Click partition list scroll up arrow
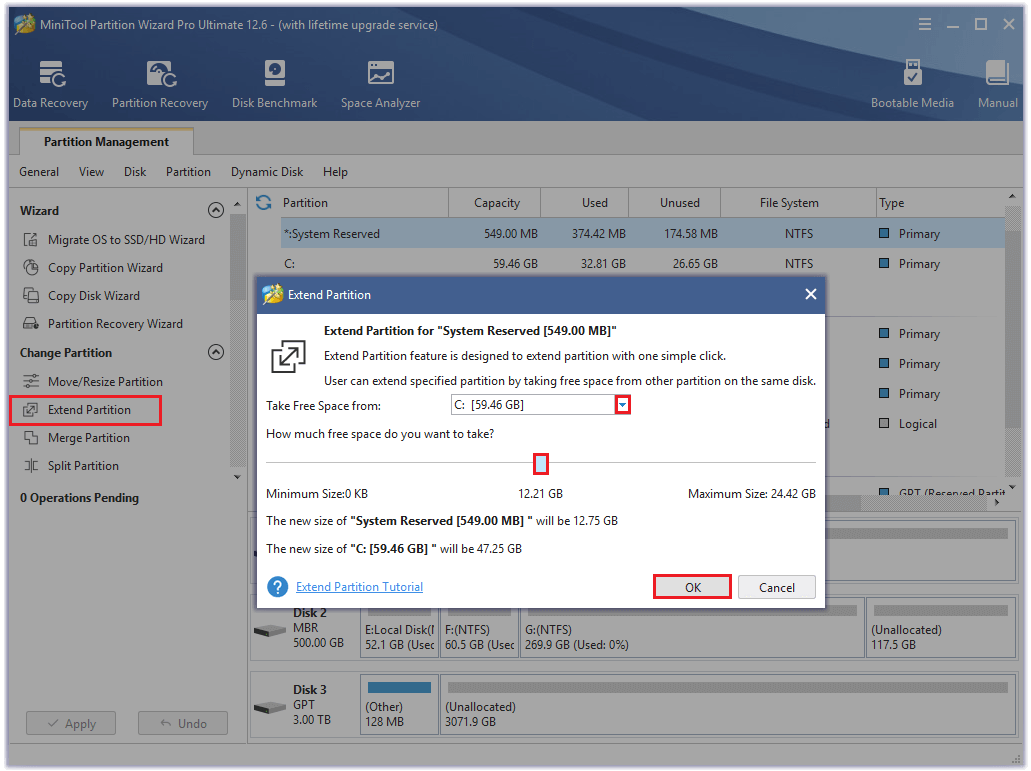The image size is (1031, 771). 1011,197
